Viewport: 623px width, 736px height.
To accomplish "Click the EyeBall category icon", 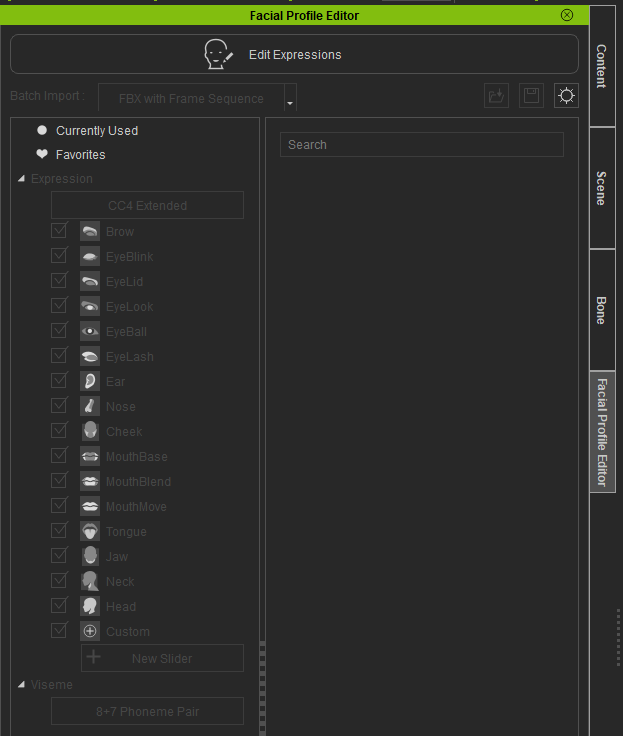I will 90,331.
